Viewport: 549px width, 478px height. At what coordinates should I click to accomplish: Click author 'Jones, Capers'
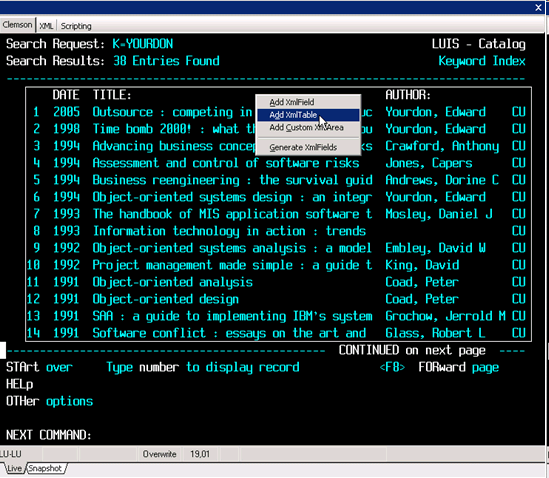(429, 163)
